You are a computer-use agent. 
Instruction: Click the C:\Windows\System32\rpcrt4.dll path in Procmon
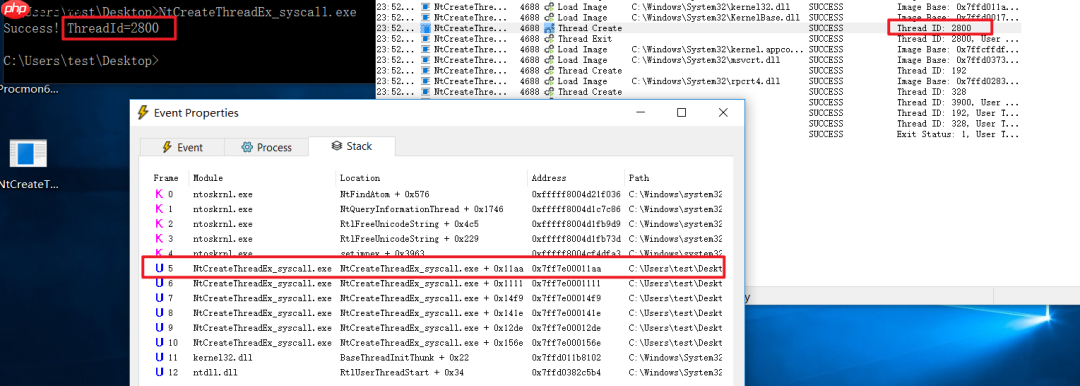click(705, 81)
